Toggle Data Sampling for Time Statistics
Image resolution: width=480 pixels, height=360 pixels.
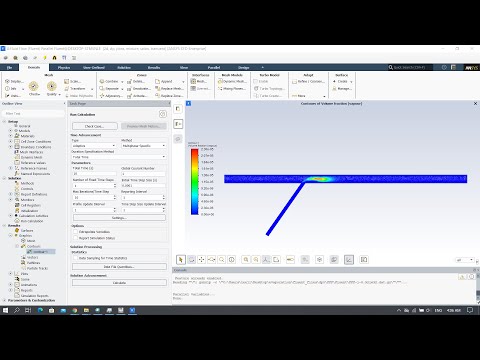[x=75, y=258]
